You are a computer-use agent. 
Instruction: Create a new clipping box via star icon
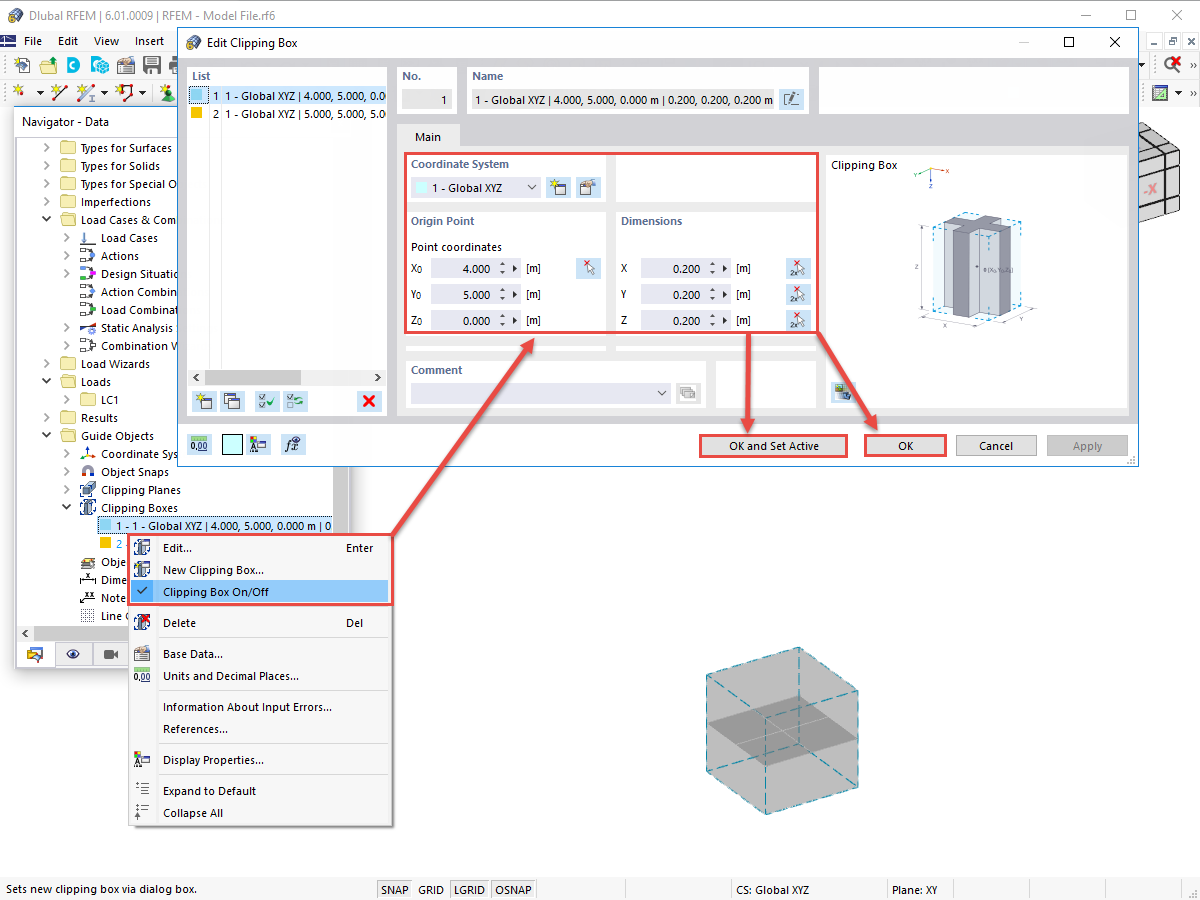(204, 401)
